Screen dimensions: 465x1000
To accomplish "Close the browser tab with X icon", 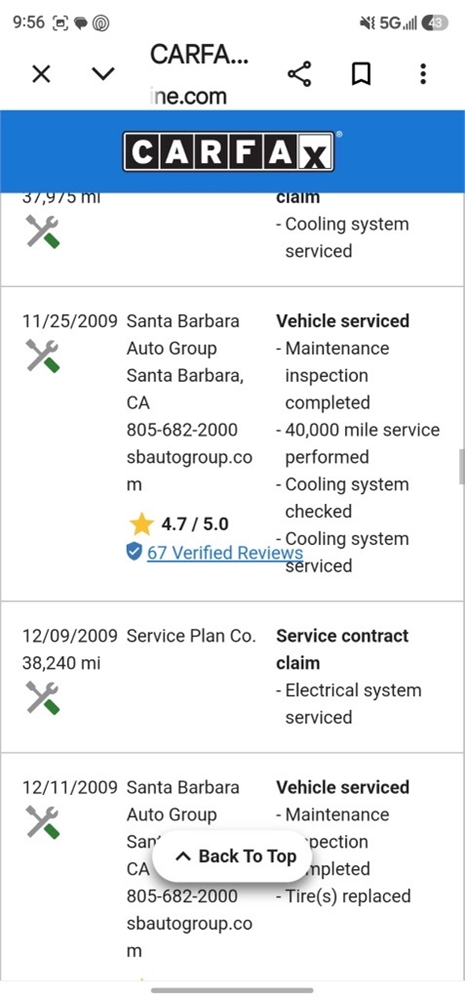I will pyautogui.click(x=41, y=75).
